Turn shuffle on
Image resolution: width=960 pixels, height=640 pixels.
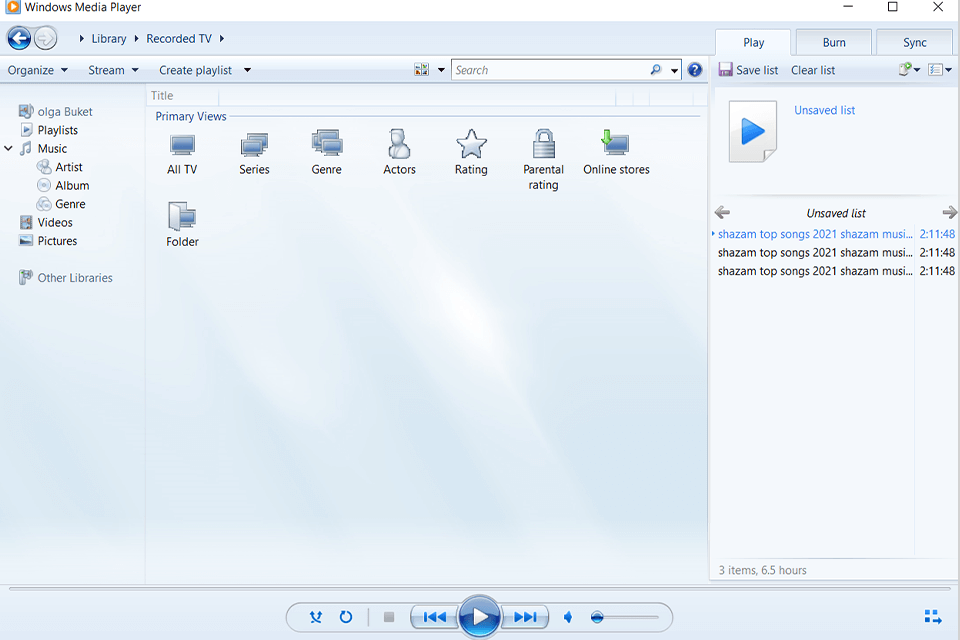[316, 617]
